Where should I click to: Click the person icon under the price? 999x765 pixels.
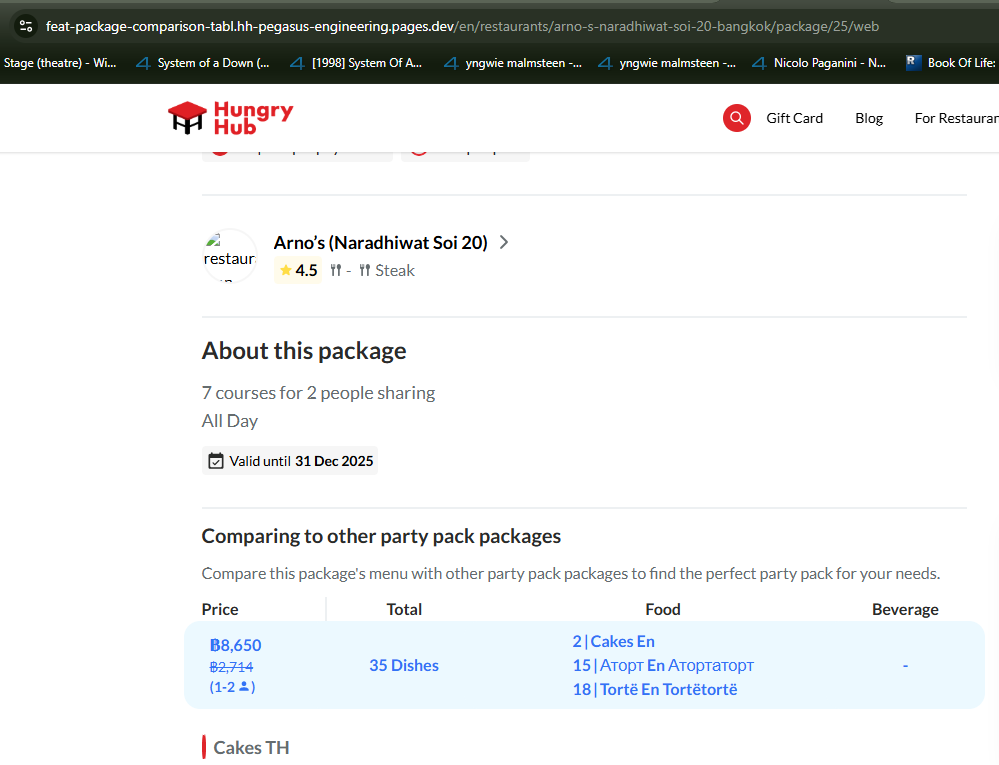245,687
